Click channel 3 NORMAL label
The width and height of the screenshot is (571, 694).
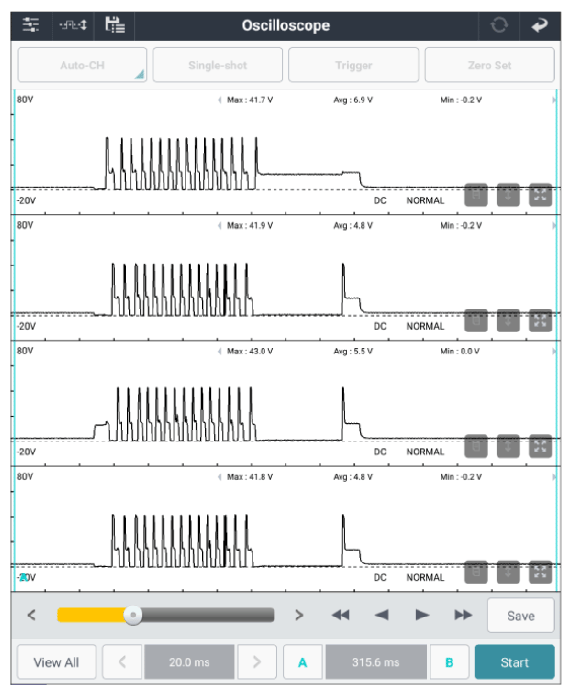(425, 452)
